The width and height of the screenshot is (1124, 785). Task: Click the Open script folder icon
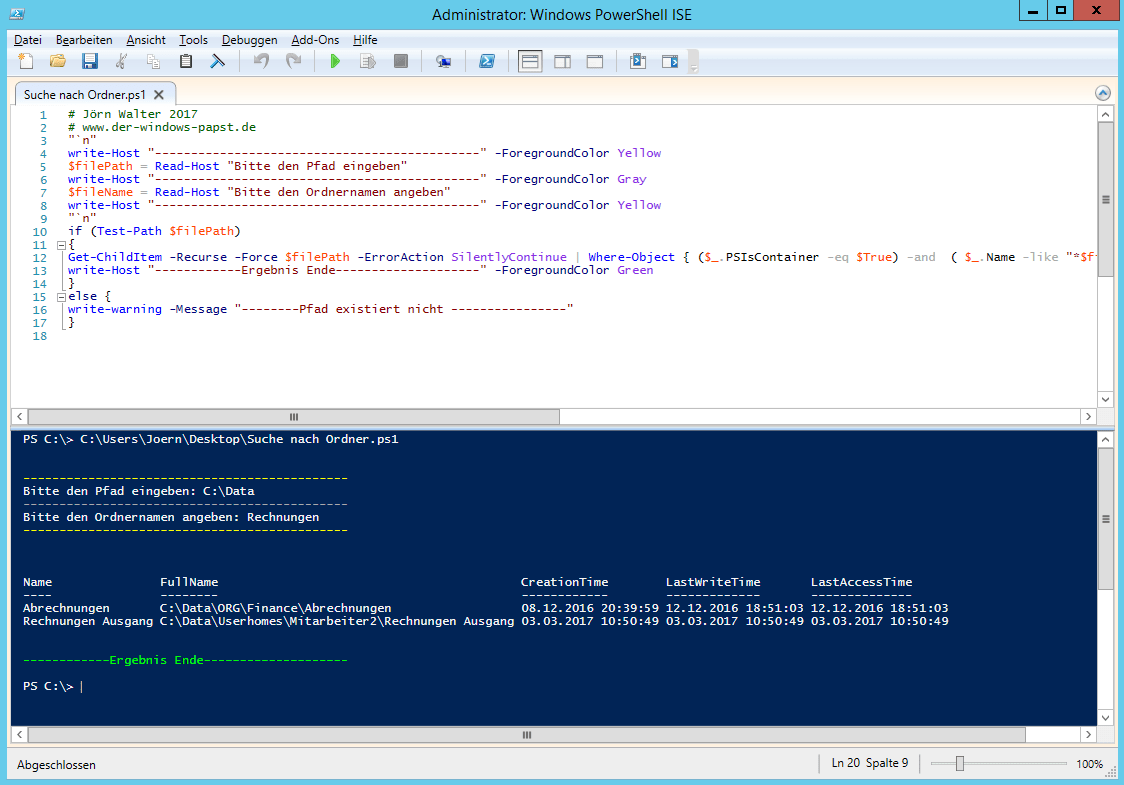pyautogui.click(x=58, y=62)
